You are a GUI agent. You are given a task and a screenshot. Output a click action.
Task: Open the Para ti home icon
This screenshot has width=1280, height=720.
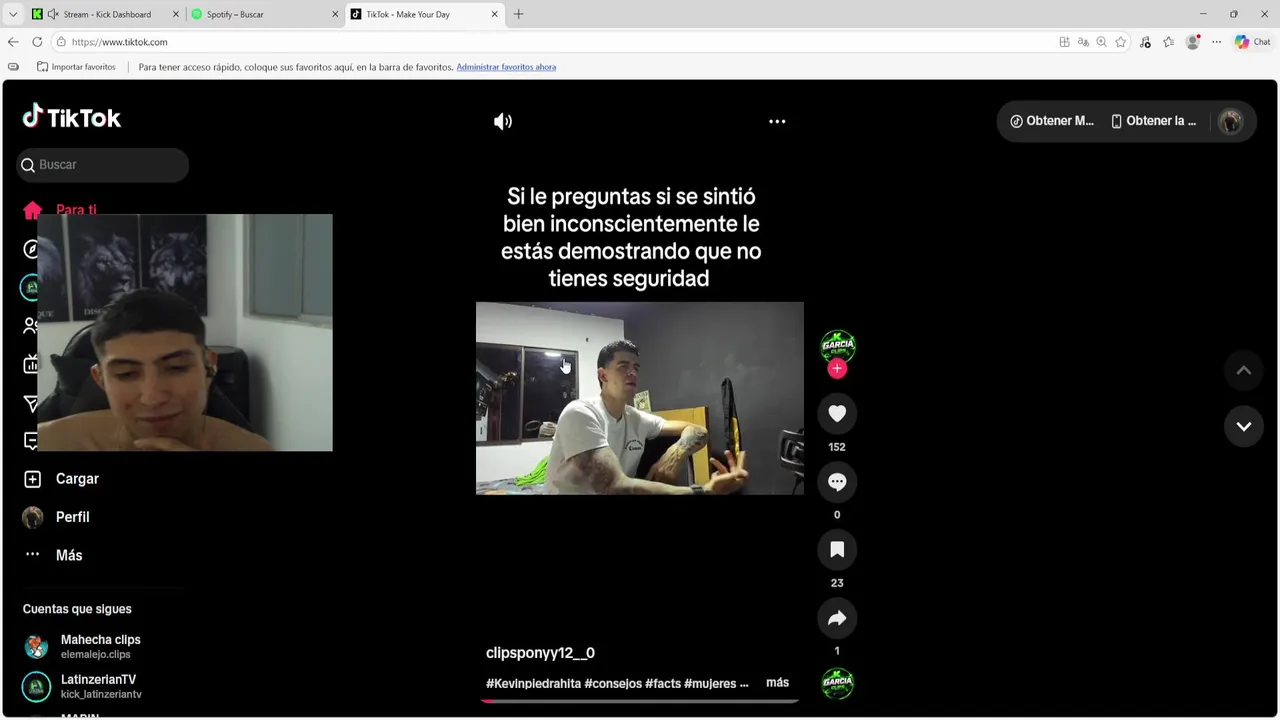pos(33,210)
